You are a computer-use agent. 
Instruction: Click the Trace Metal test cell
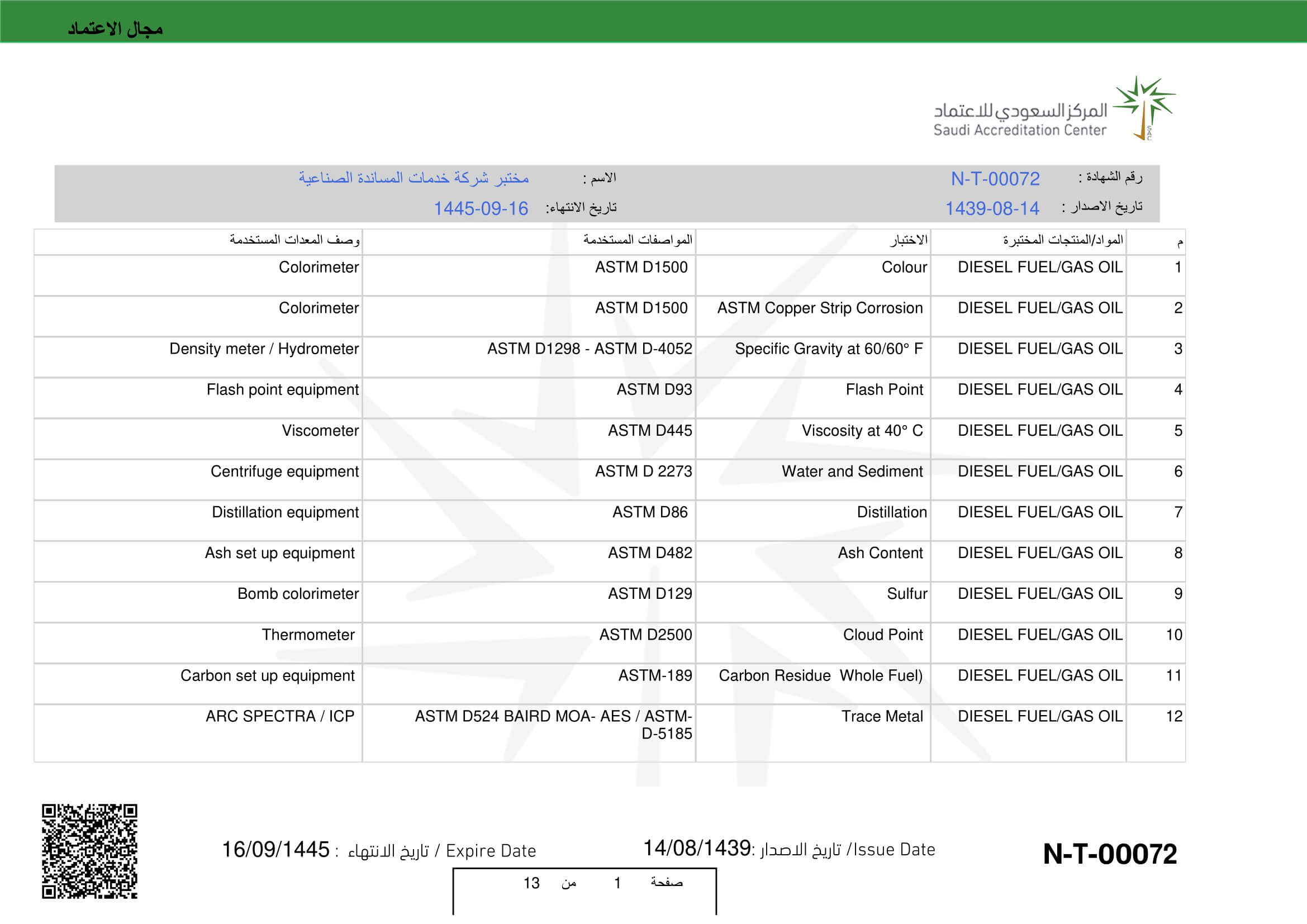882,716
